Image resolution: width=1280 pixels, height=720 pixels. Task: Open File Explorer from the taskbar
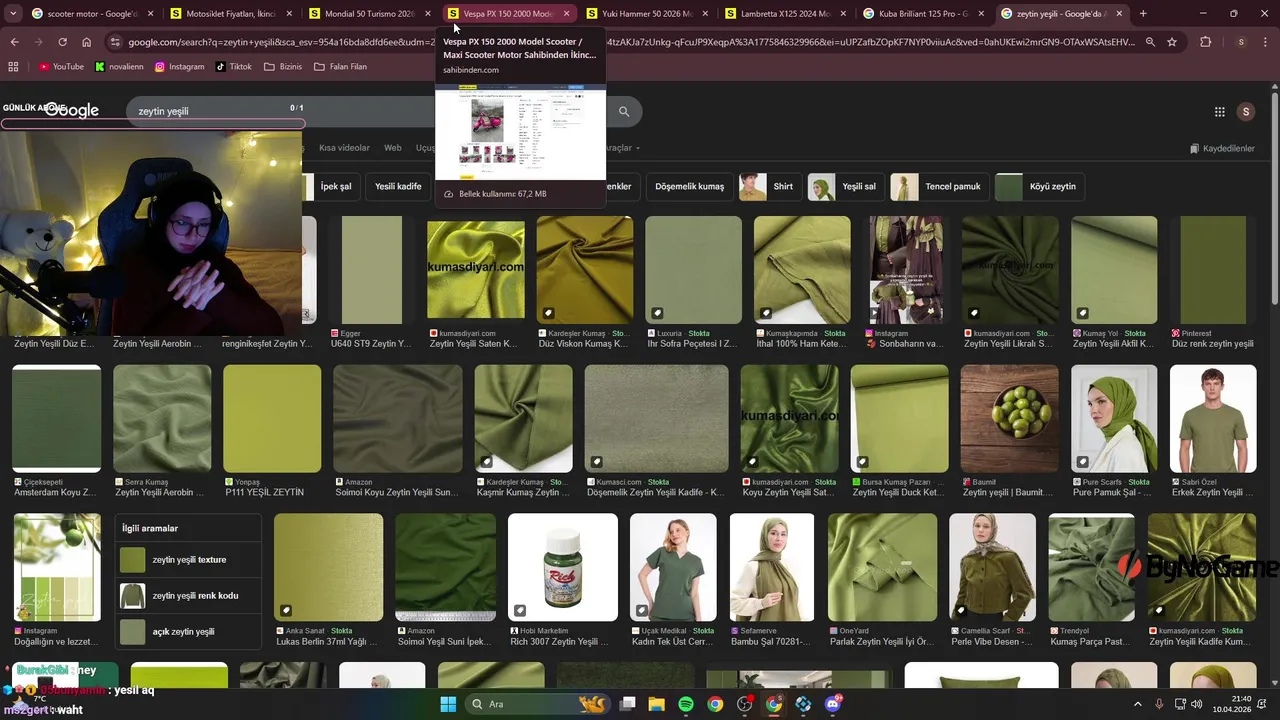(x=656, y=704)
